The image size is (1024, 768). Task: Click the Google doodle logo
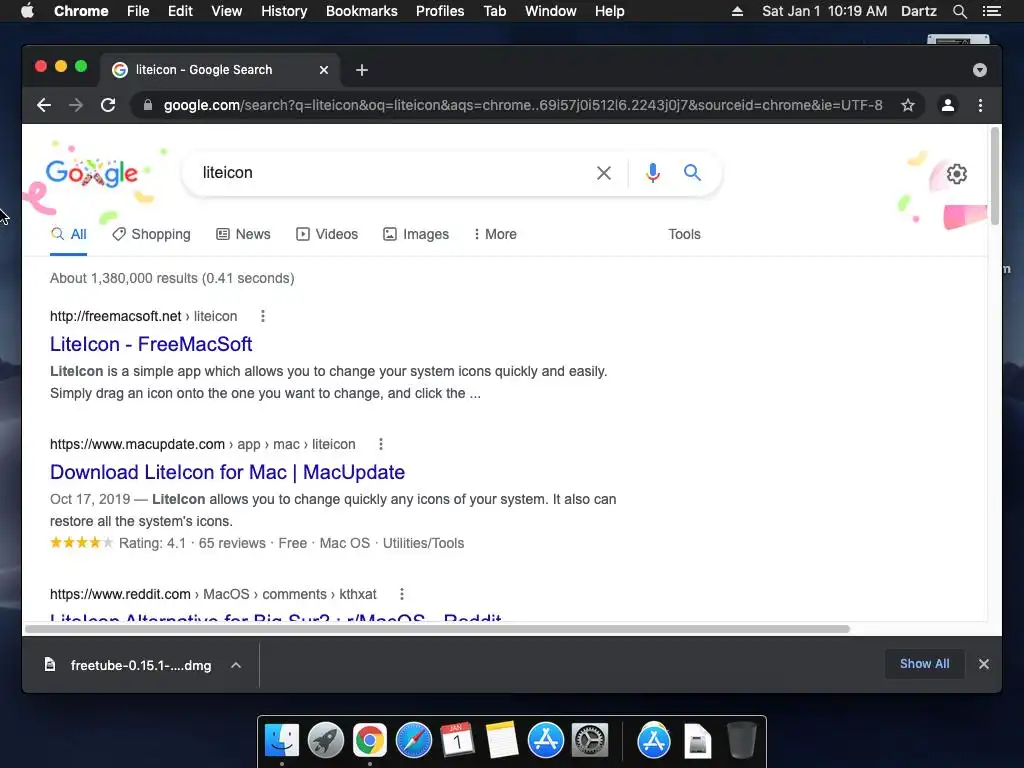point(91,173)
